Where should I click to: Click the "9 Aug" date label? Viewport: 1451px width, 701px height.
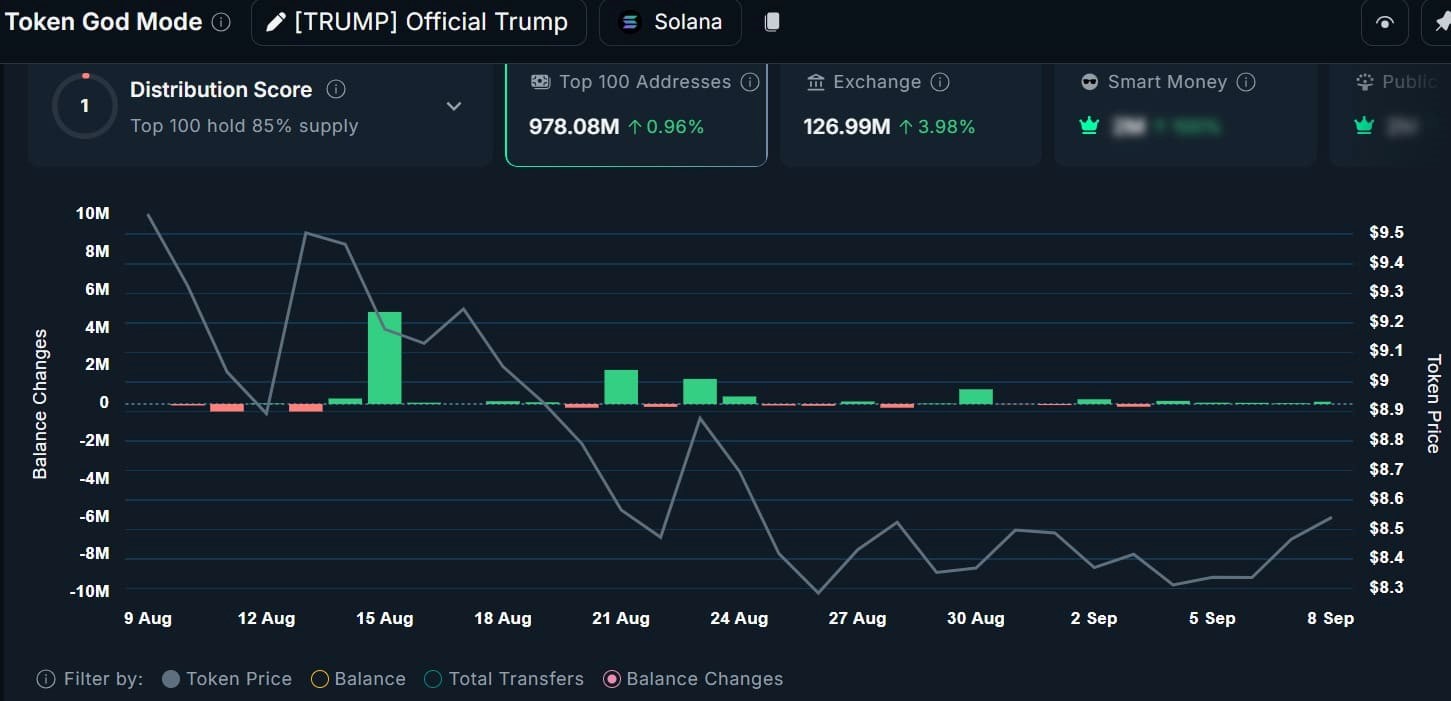[x=148, y=618]
